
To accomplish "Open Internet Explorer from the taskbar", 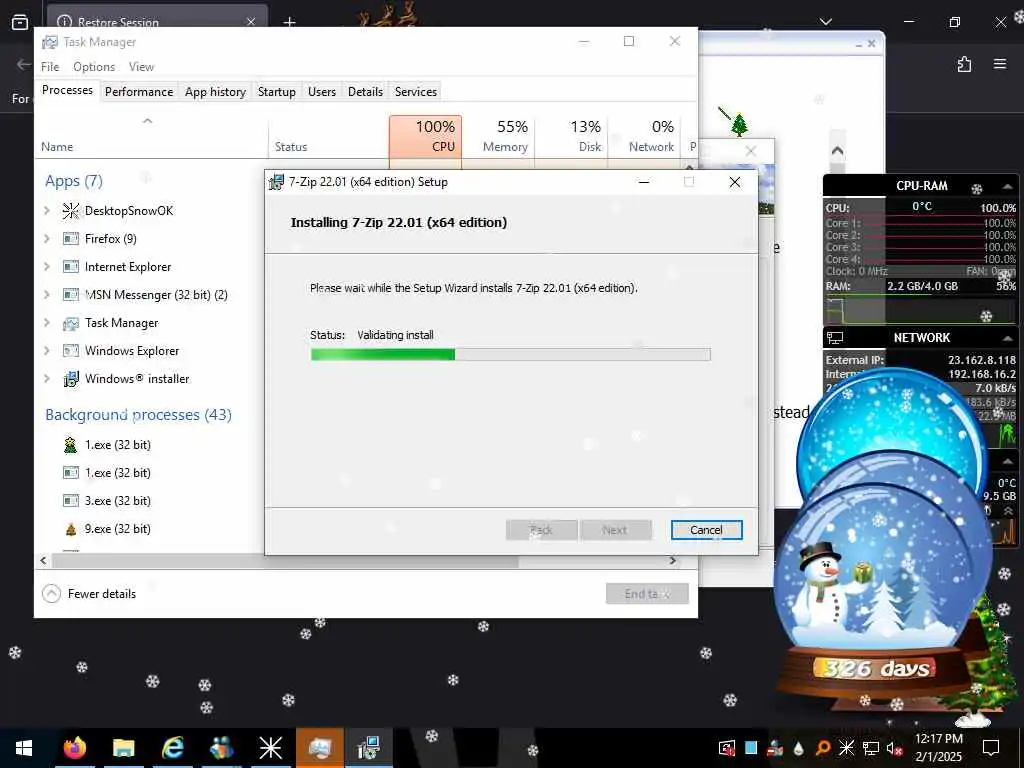I will point(172,748).
